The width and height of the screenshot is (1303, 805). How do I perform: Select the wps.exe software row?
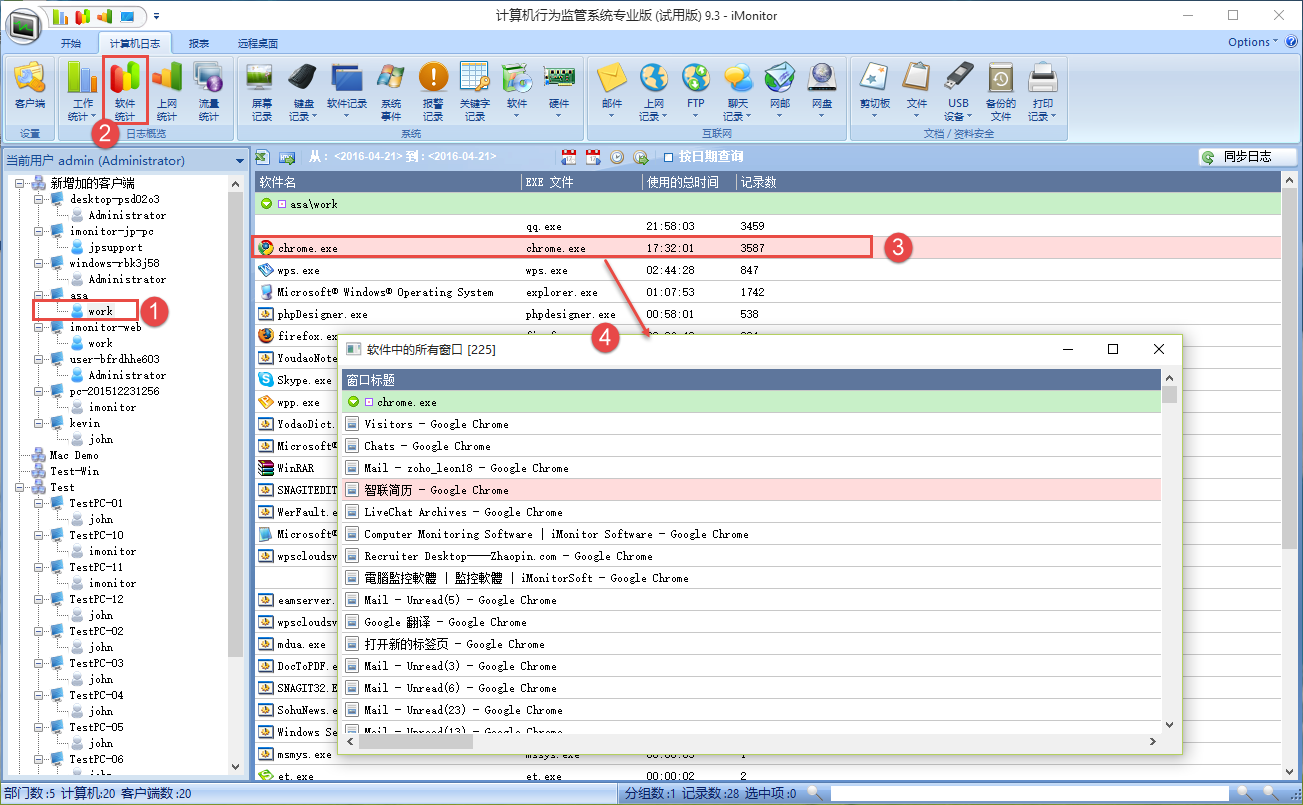[x=768, y=270]
